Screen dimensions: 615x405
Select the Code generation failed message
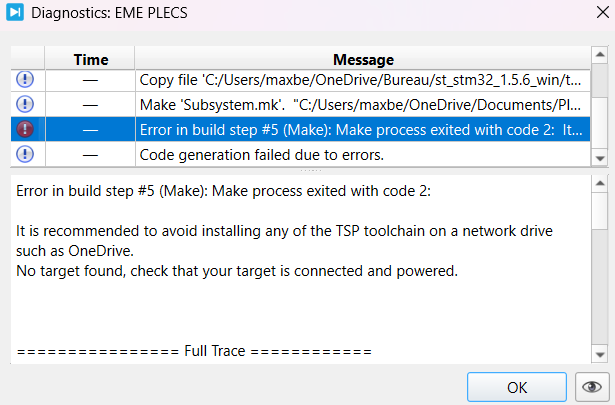(x=360, y=154)
